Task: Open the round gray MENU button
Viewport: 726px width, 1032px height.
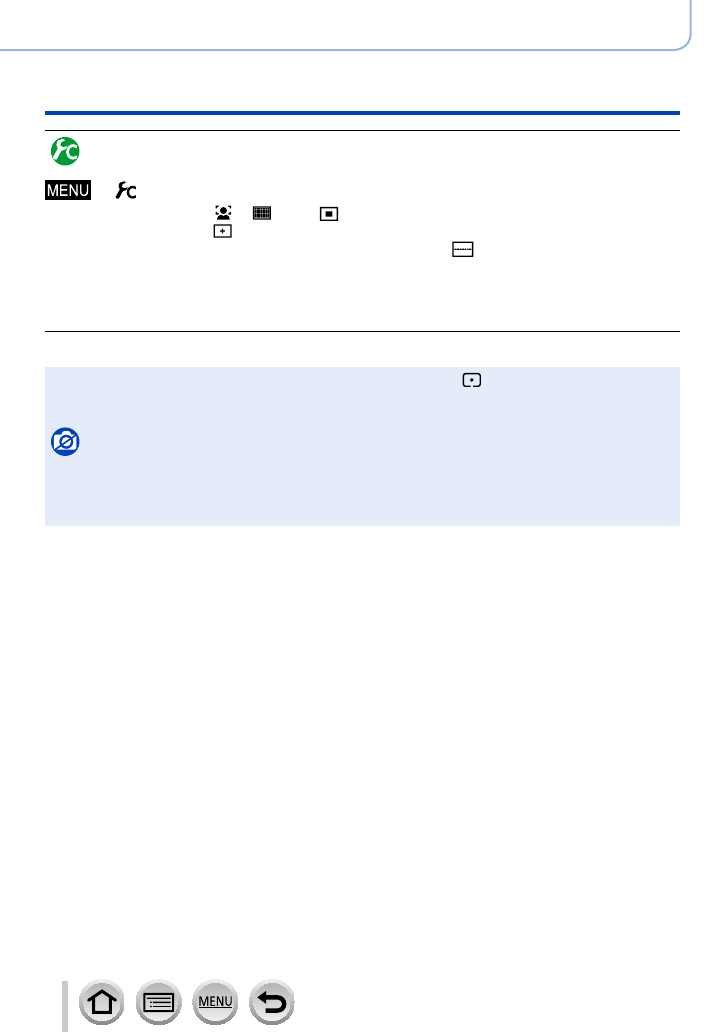Action: point(215,1002)
